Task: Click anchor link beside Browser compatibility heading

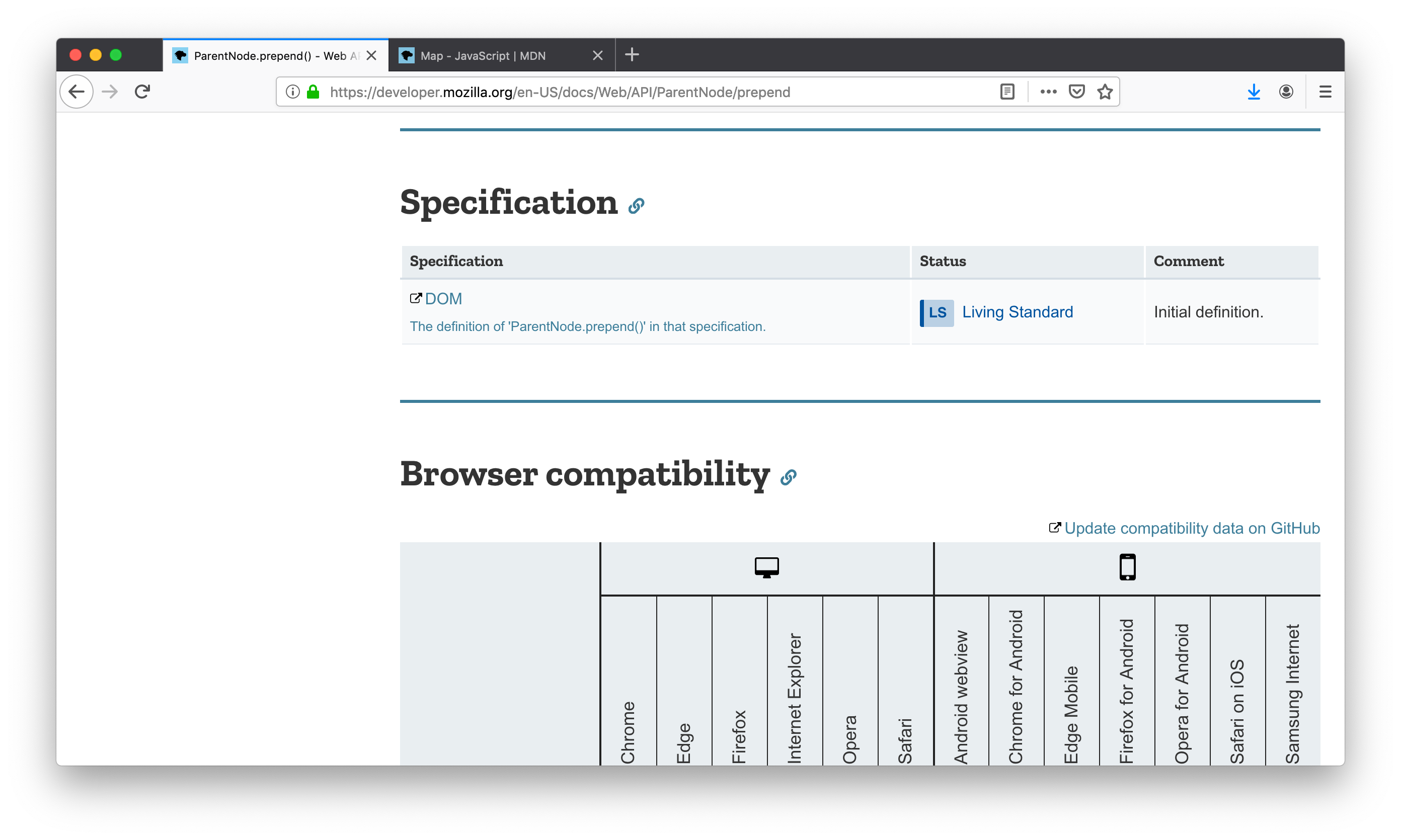Action: (788, 478)
